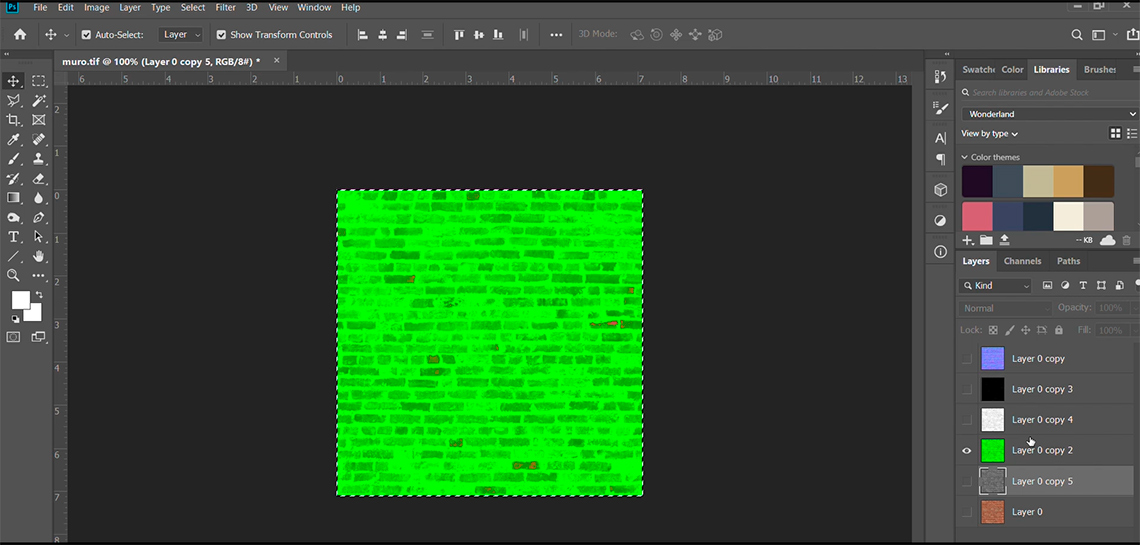Image resolution: width=1140 pixels, height=545 pixels.
Task: Collapse the Color themes section
Action: coord(965,157)
